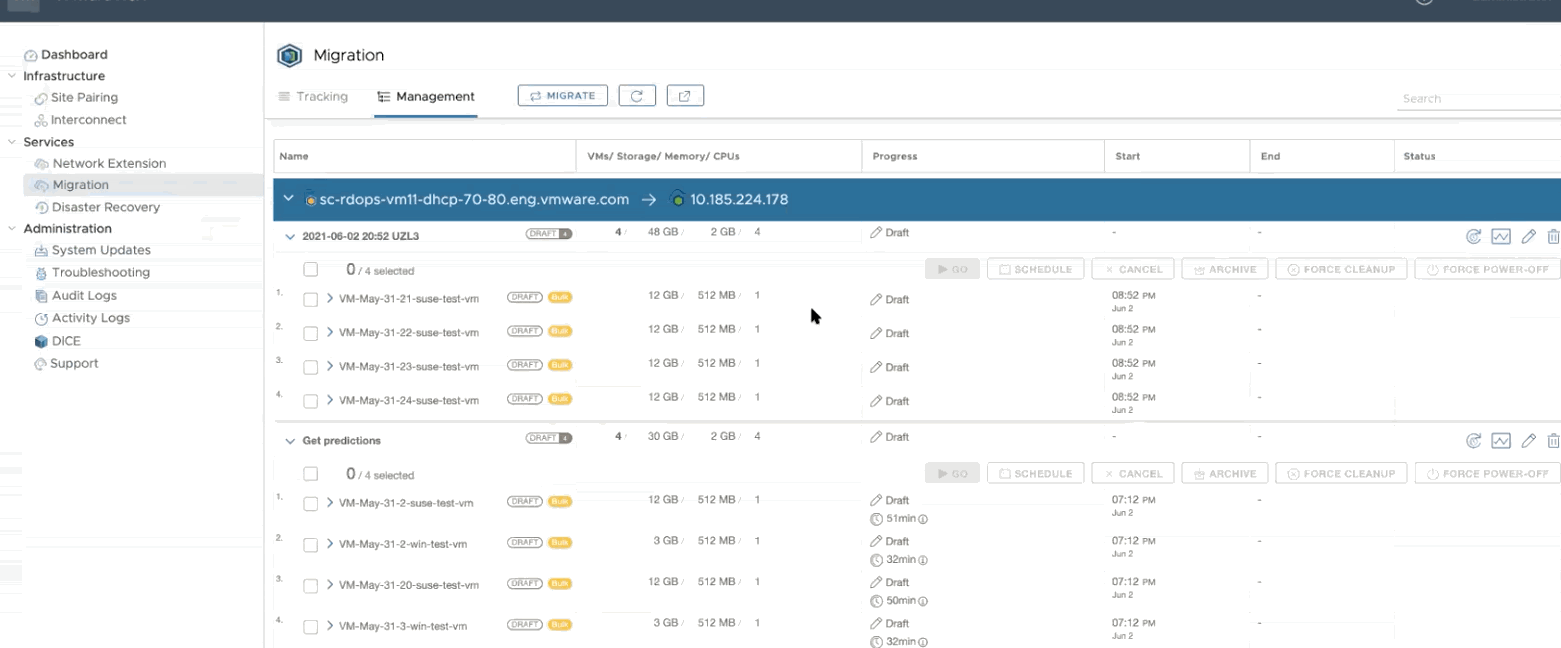Expand VM-May-31-23-suse-test-vm row details
Image resolution: width=1561 pixels, height=648 pixels.
click(x=330, y=366)
